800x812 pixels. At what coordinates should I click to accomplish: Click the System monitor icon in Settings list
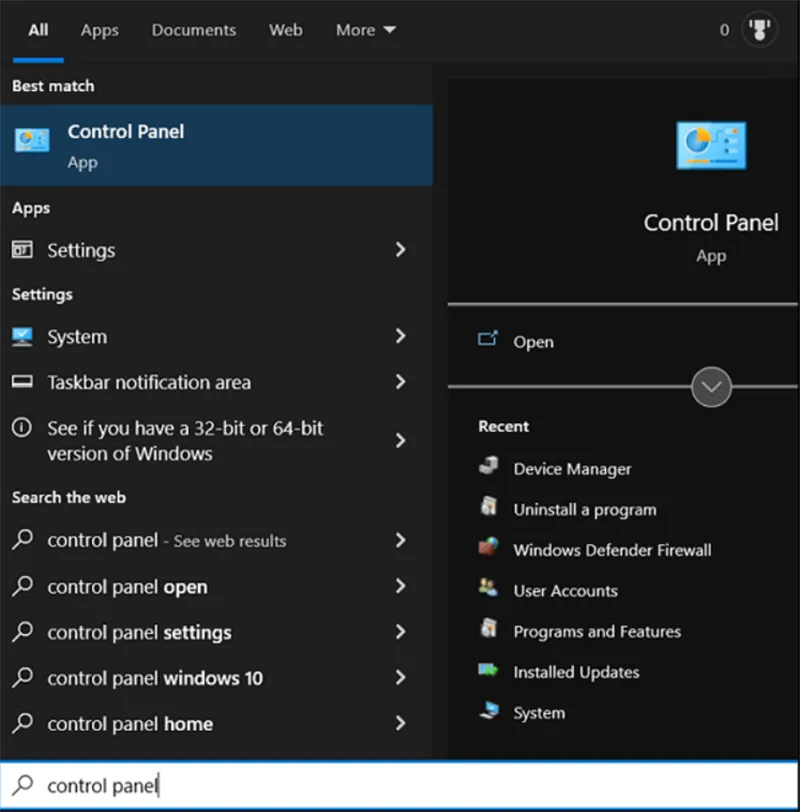click(x=22, y=337)
